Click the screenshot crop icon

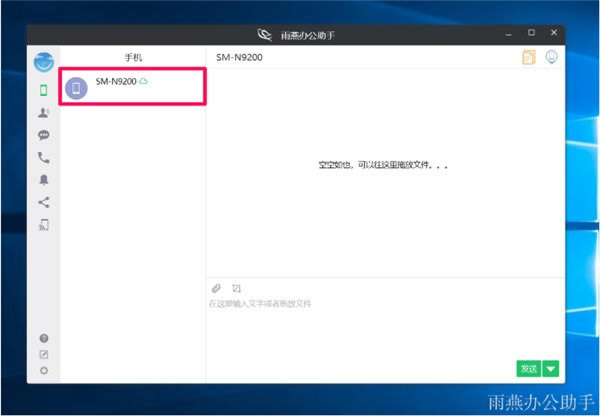click(236, 288)
